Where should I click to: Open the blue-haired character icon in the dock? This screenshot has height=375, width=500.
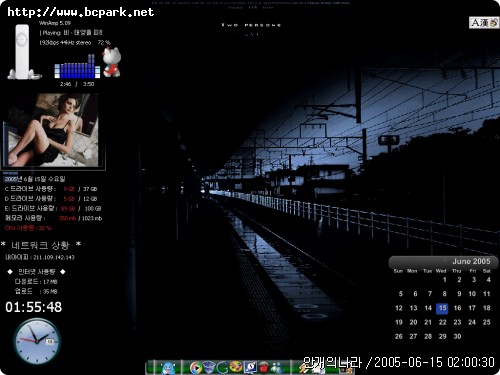point(168,367)
